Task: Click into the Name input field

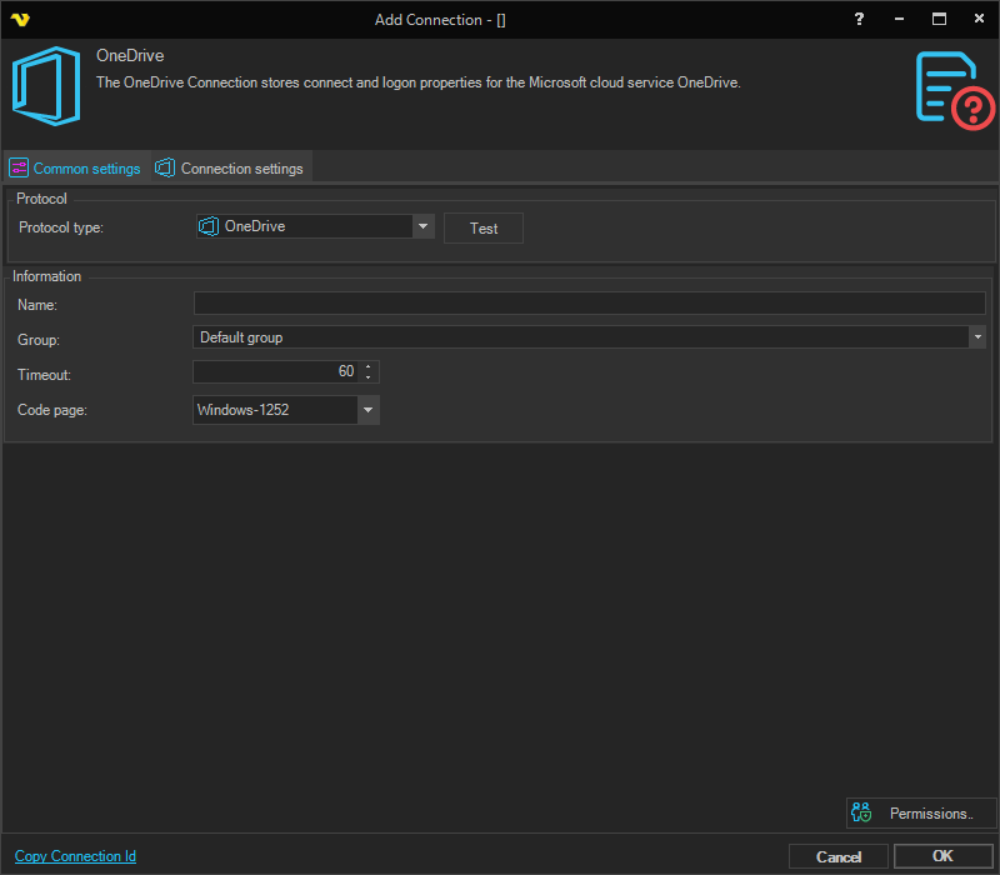Action: [589, 304]
